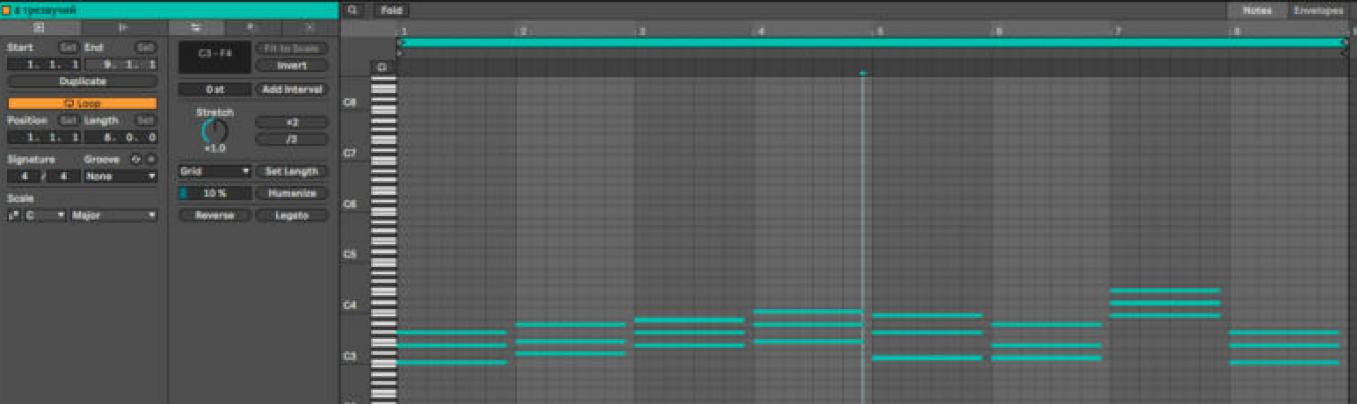The image size is (1357, 404).
Task: Select the loop Position value field
Action: (x=44, y=137)
